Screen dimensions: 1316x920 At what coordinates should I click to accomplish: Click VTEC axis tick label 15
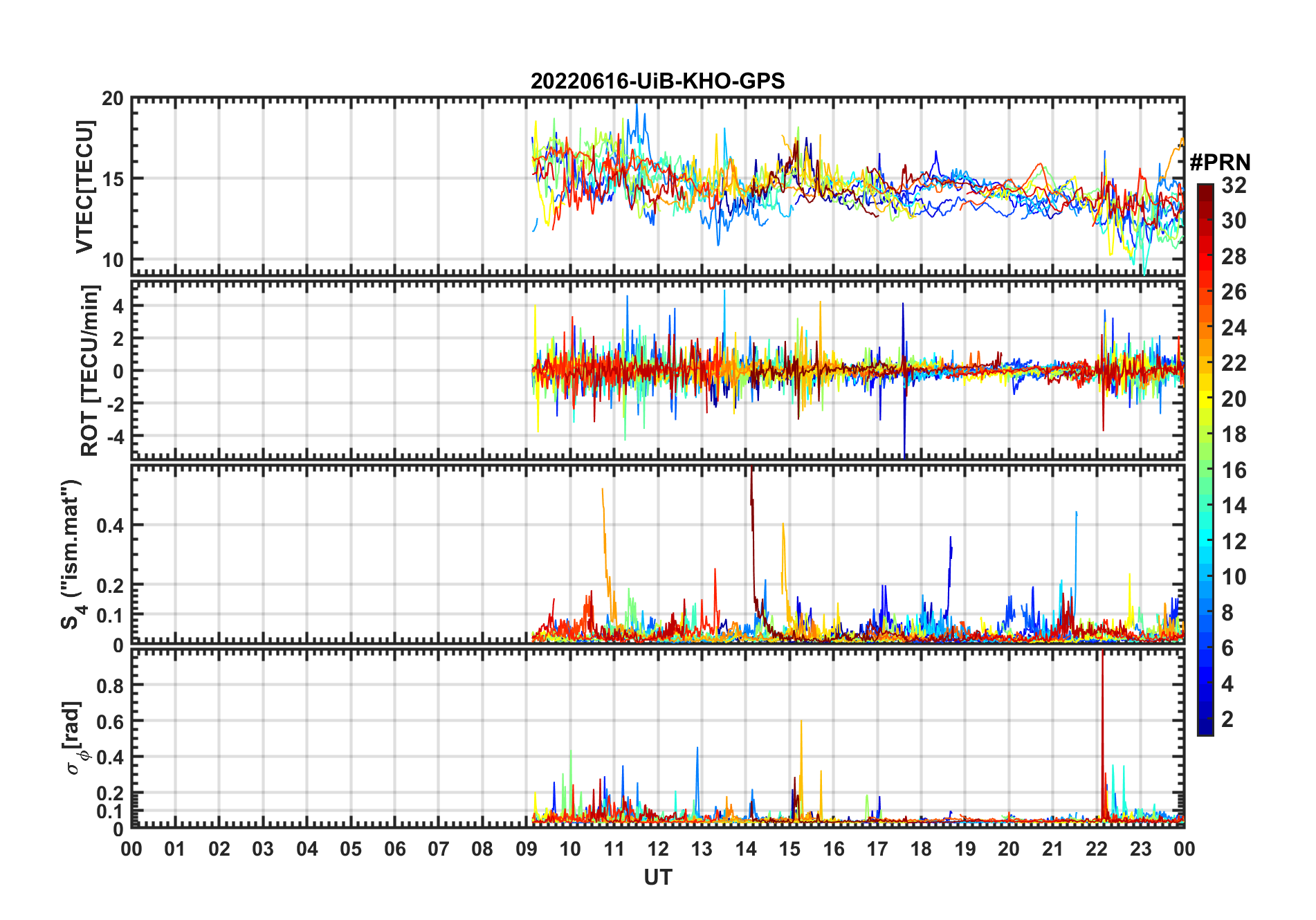click(x=113, y=179)
